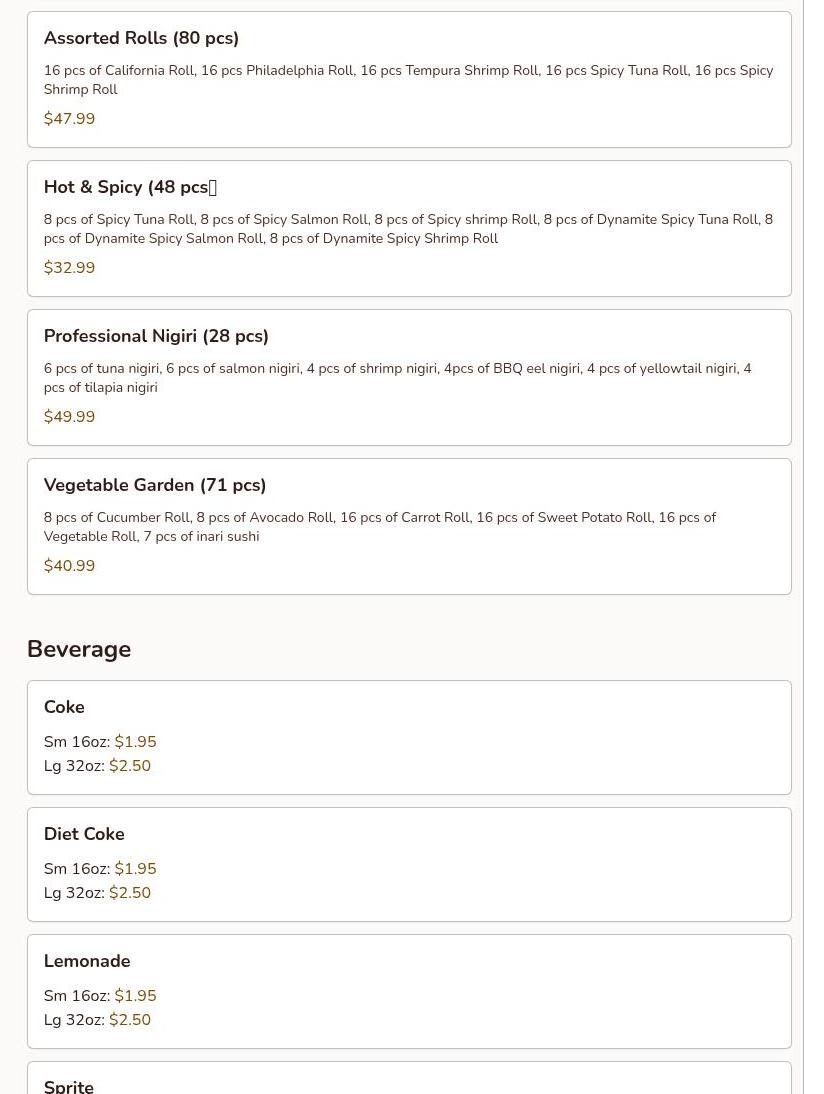Choose Lemonade Lg 32oz $2.50 option
824x1094 pixels.
click(97, 1019)
